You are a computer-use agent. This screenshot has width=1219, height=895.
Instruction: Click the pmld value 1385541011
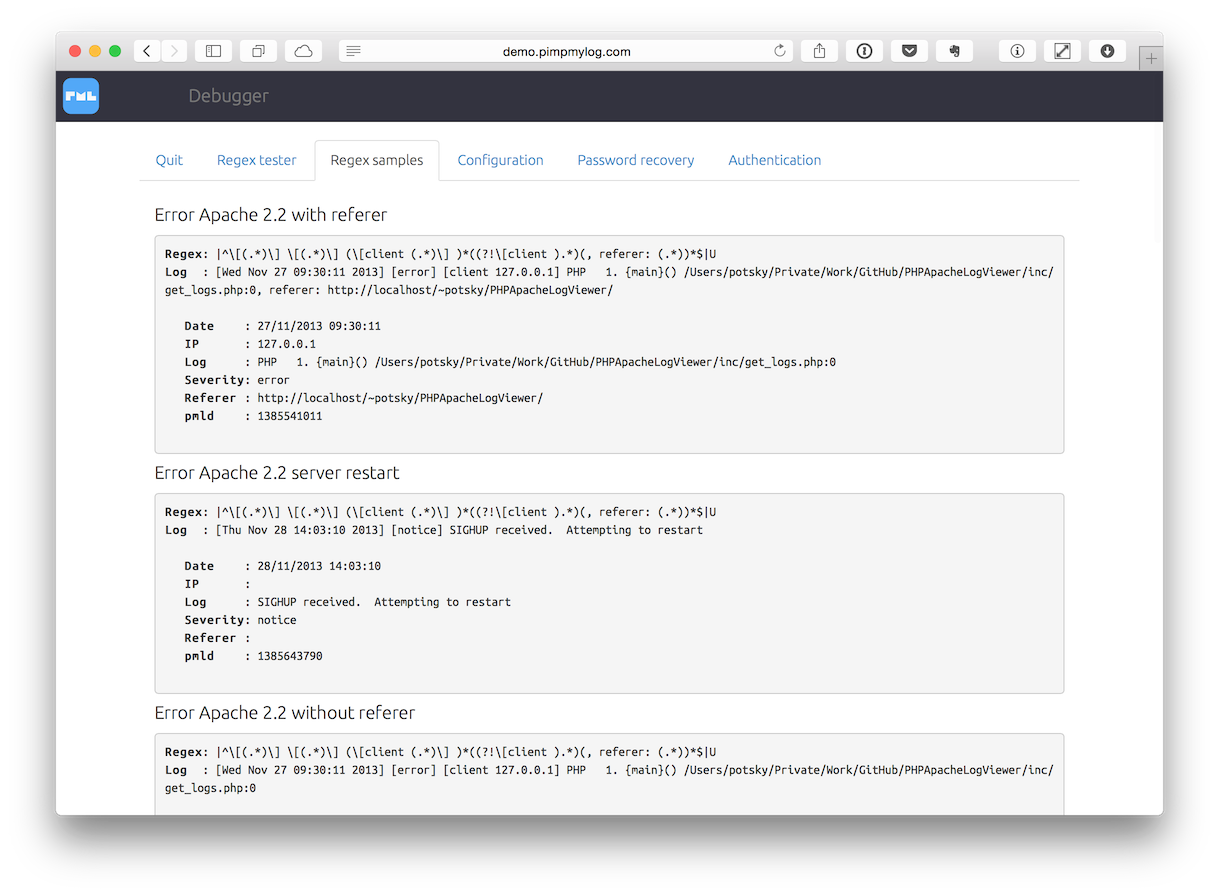[290, 416]
